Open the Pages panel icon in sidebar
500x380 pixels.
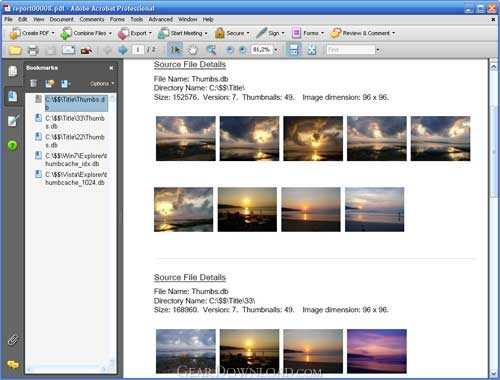13,71
